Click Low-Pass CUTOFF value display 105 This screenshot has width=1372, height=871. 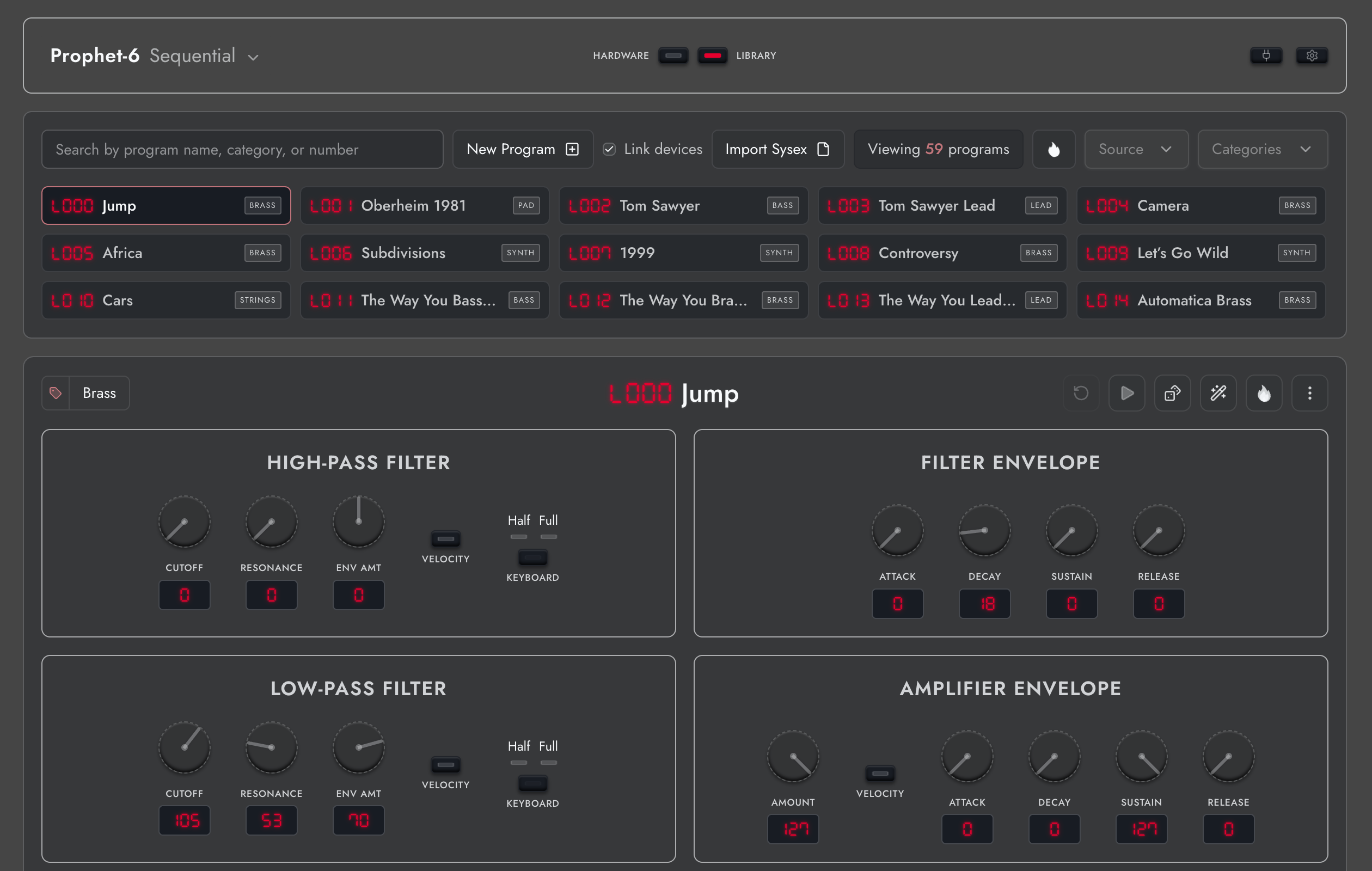click(184, 820)
